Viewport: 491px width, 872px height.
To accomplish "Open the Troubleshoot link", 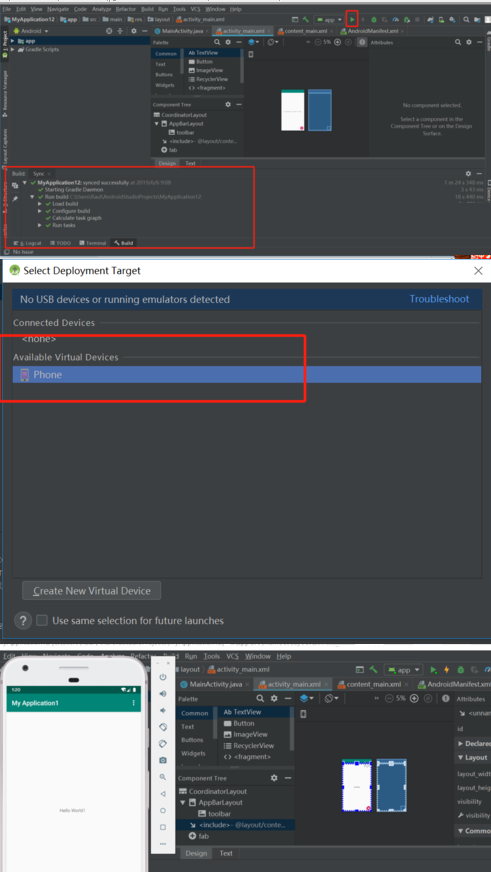I will click(439, 299).
